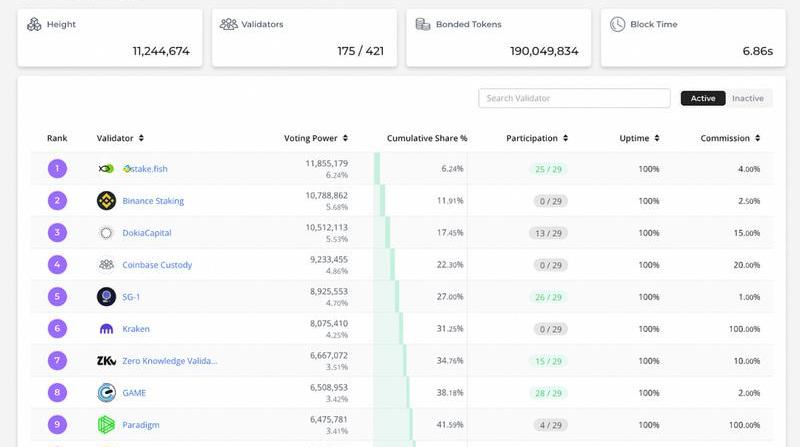
Task: Click the GAME validator logo icon
Action: point(106,393)
